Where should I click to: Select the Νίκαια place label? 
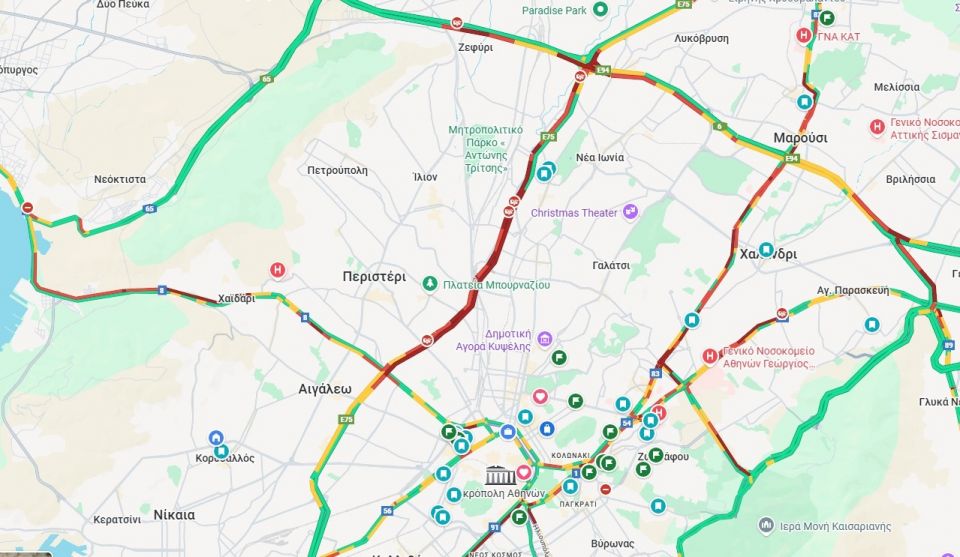pos(174,515)
